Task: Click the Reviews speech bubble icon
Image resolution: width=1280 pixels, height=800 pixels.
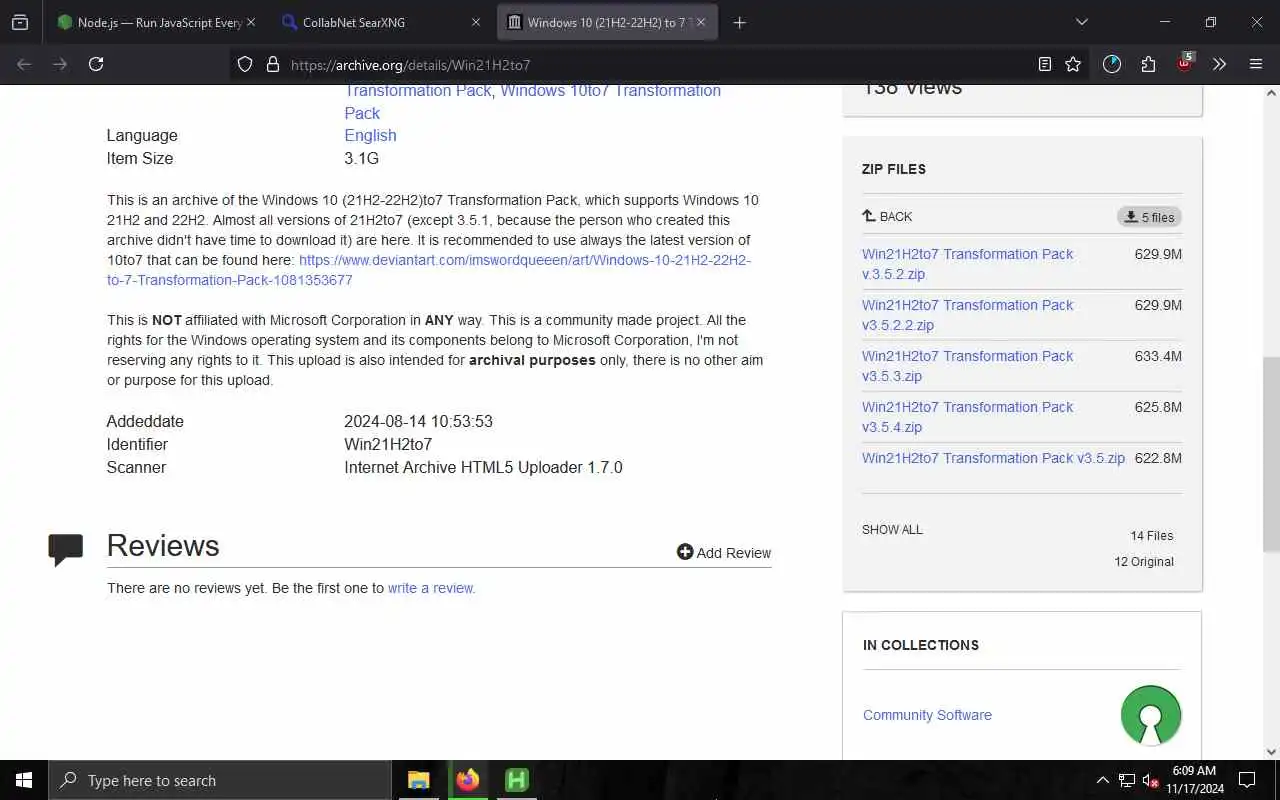Action: [x=66, y=549]
